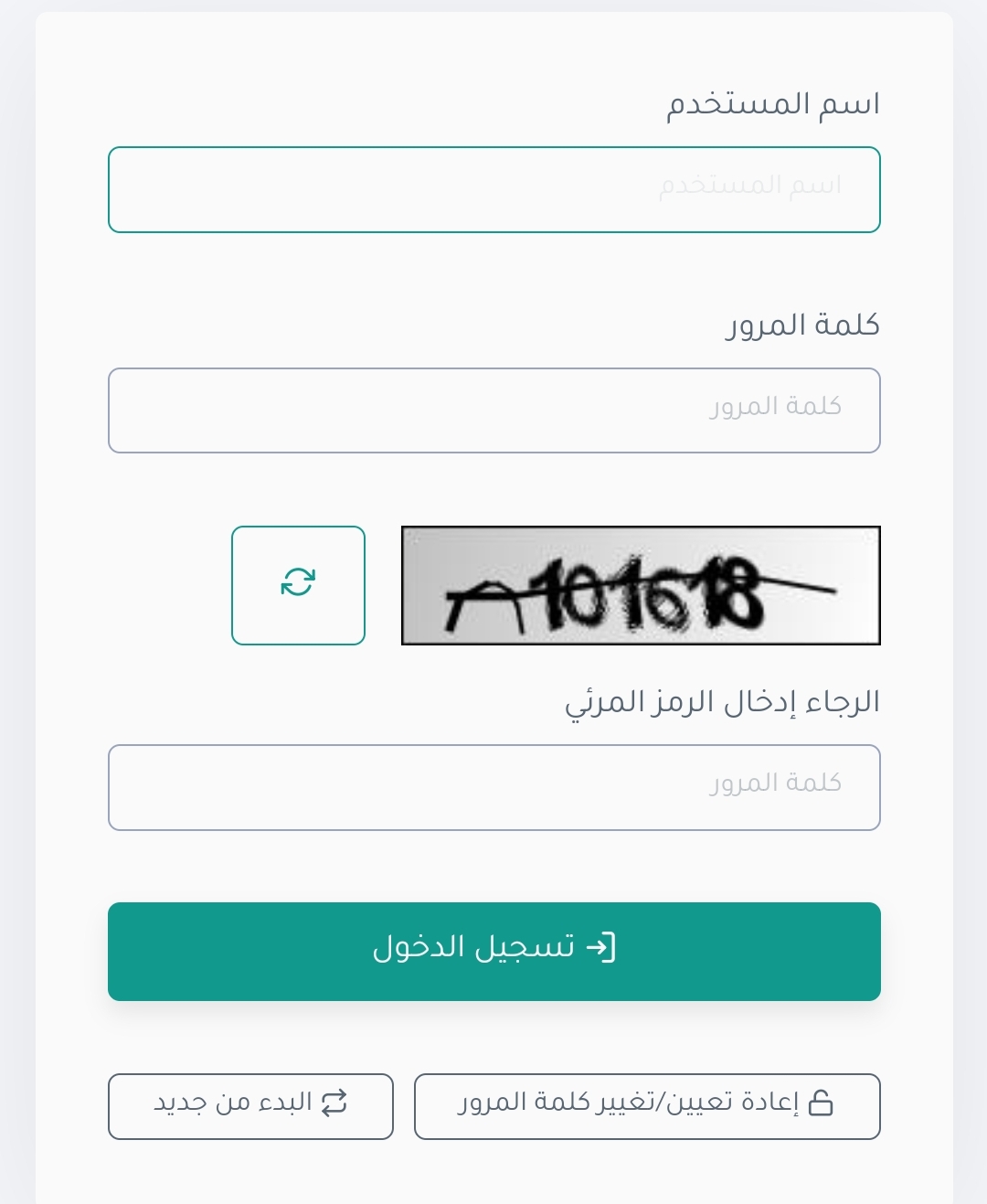Image resolution: width=987 pixels, height=1204 pixels.
Task: Click placeholder text inside the password box
Action: (776, 406)
